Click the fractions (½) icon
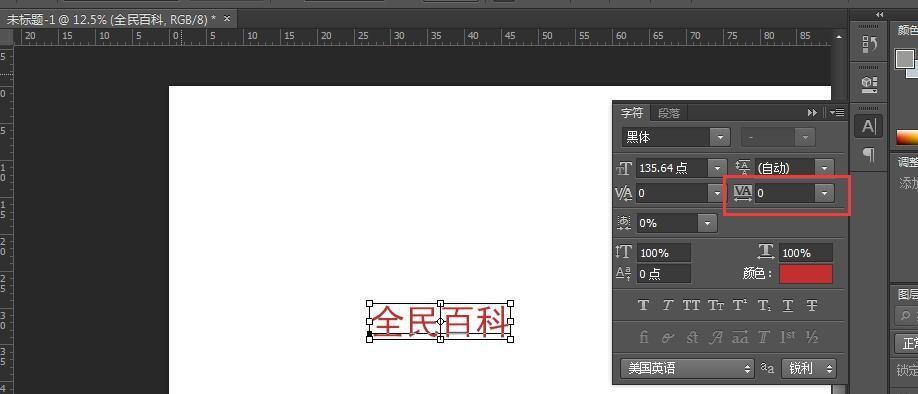 coord(811,337)
